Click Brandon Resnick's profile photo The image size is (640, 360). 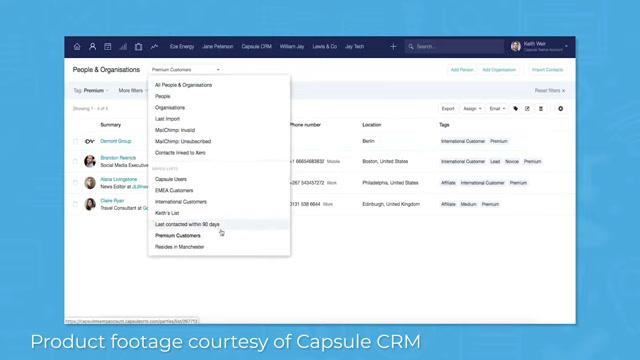click(x=90, y=161)
